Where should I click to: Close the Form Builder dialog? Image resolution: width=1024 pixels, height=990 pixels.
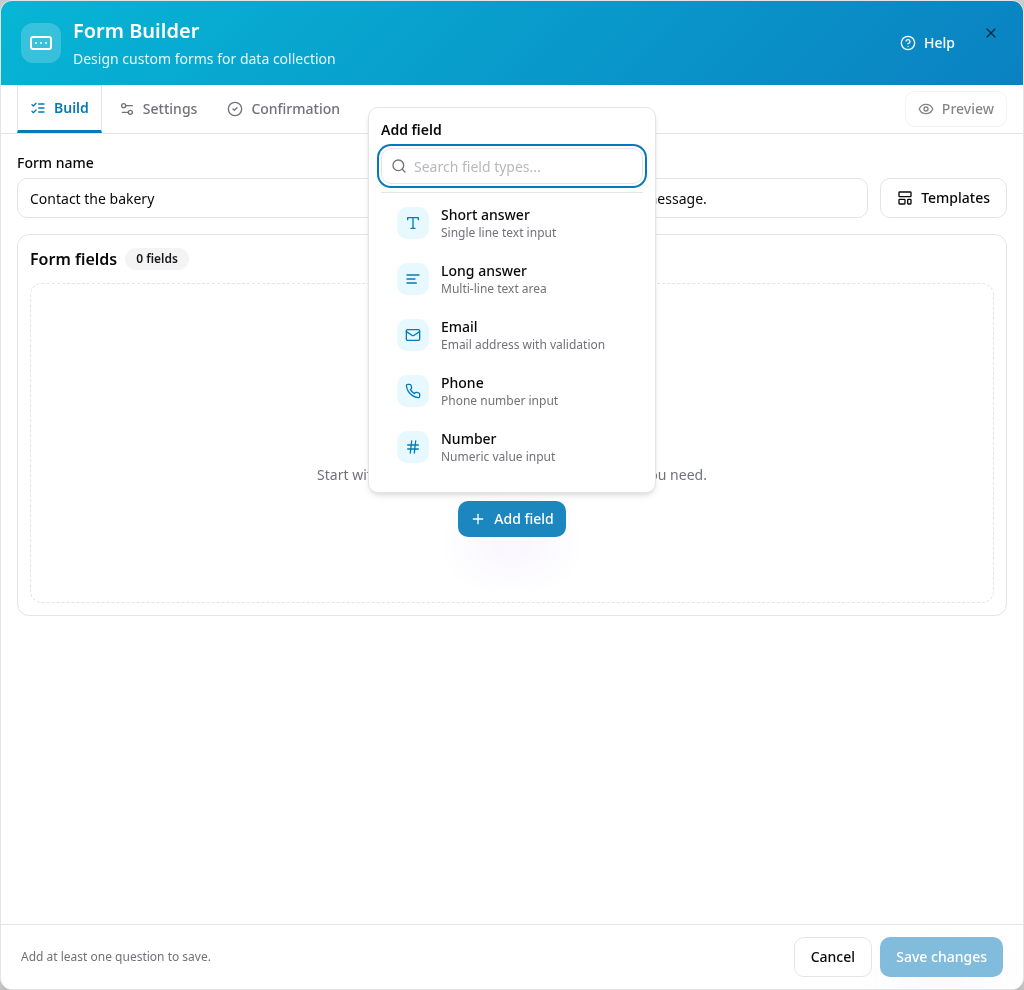991,33
